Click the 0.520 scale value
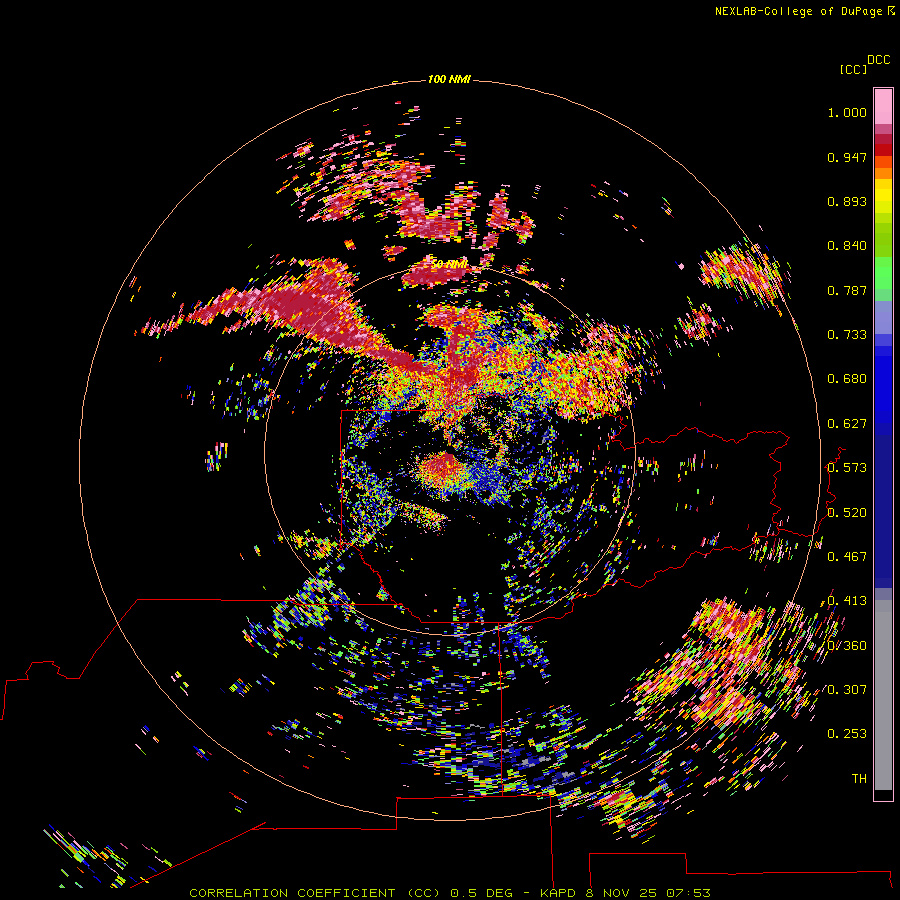900x900 pixels. (847, 513)
